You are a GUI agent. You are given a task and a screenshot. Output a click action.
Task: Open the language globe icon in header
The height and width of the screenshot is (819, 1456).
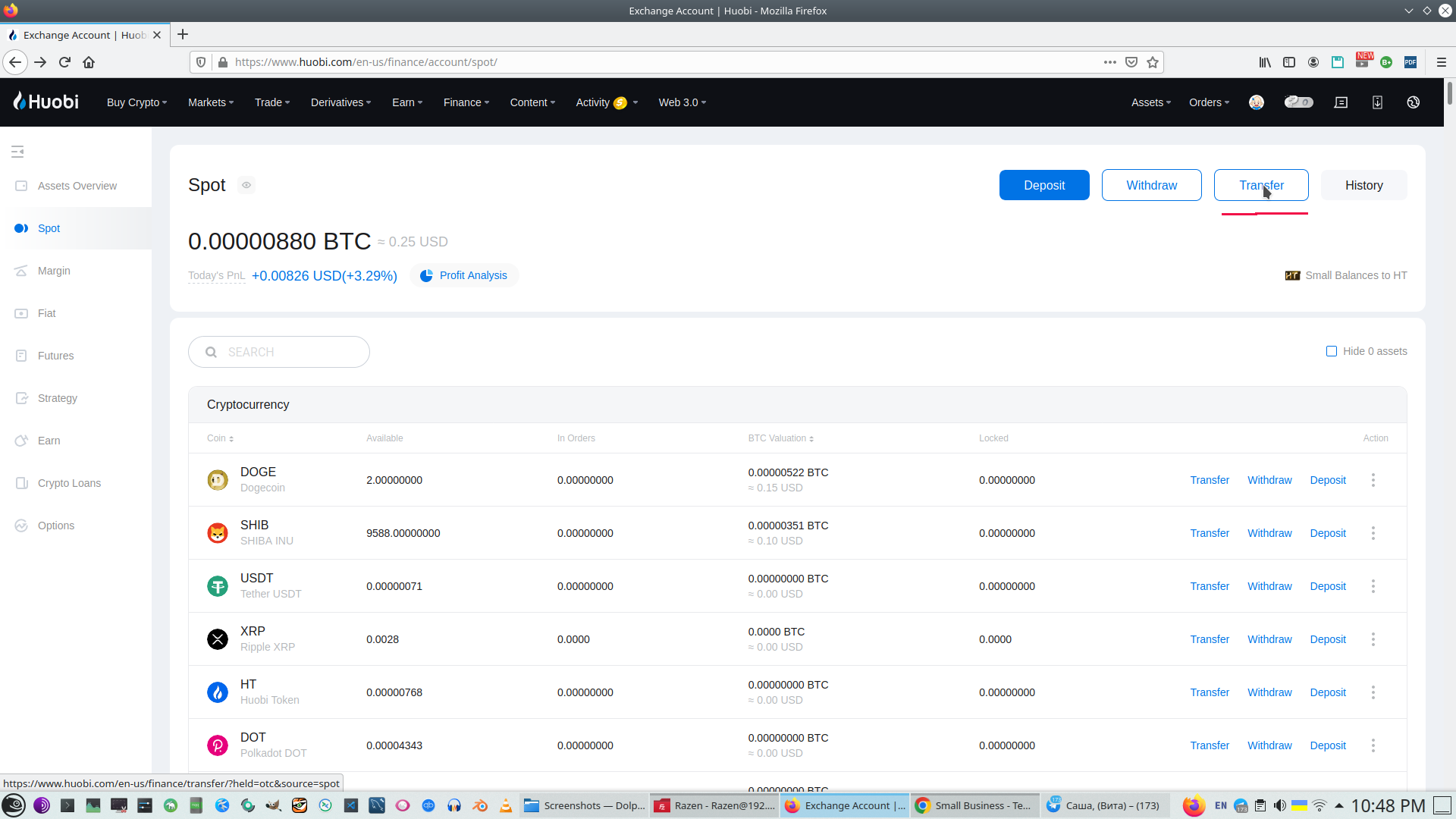[1413, 102]
